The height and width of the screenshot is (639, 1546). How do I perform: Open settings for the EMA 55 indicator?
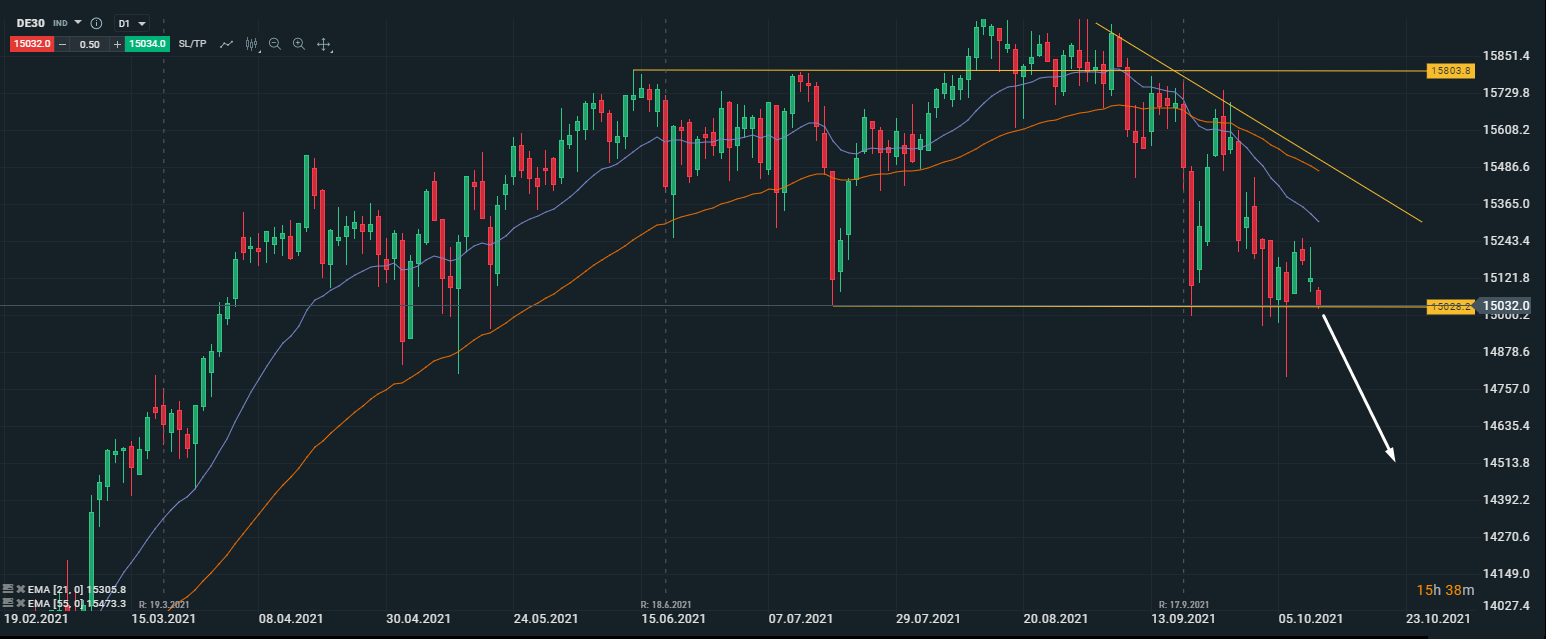pyautogui.click(x=8, y=603)
